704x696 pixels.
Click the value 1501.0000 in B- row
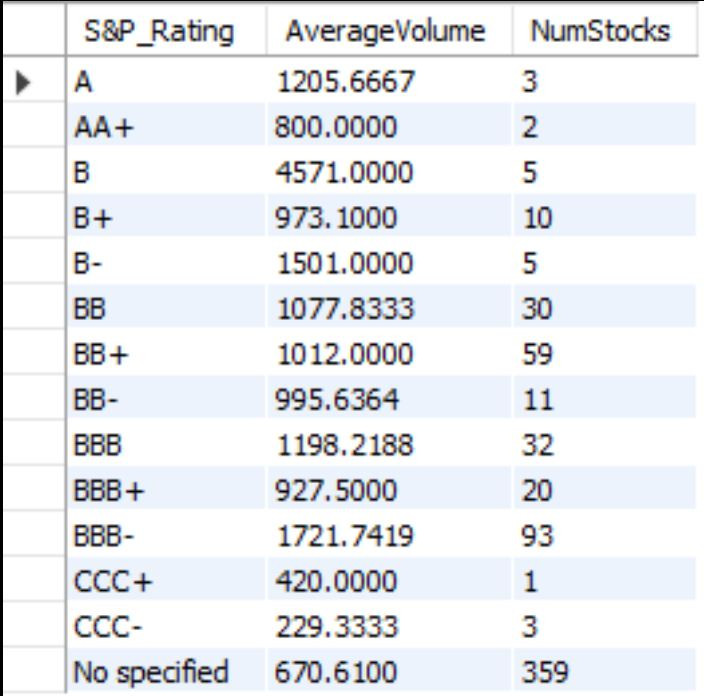389,263
